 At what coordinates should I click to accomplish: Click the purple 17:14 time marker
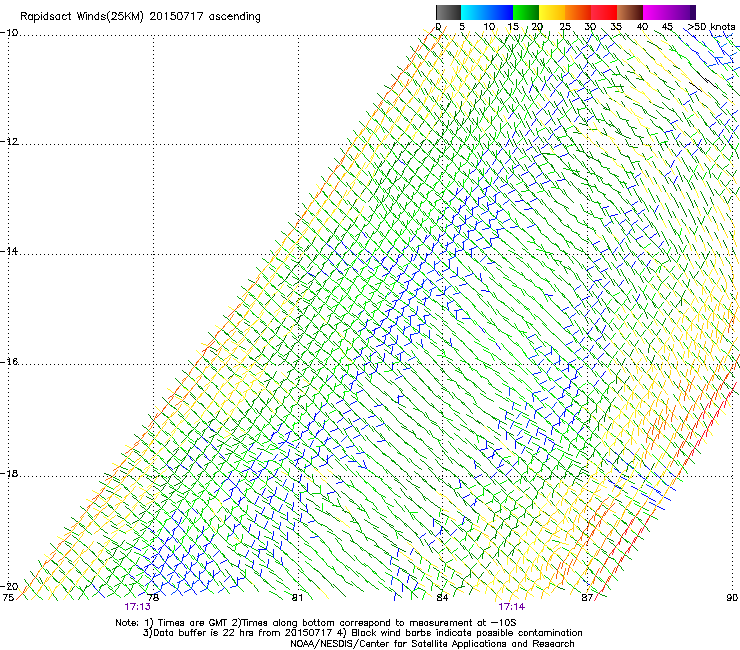click(512, 607)
